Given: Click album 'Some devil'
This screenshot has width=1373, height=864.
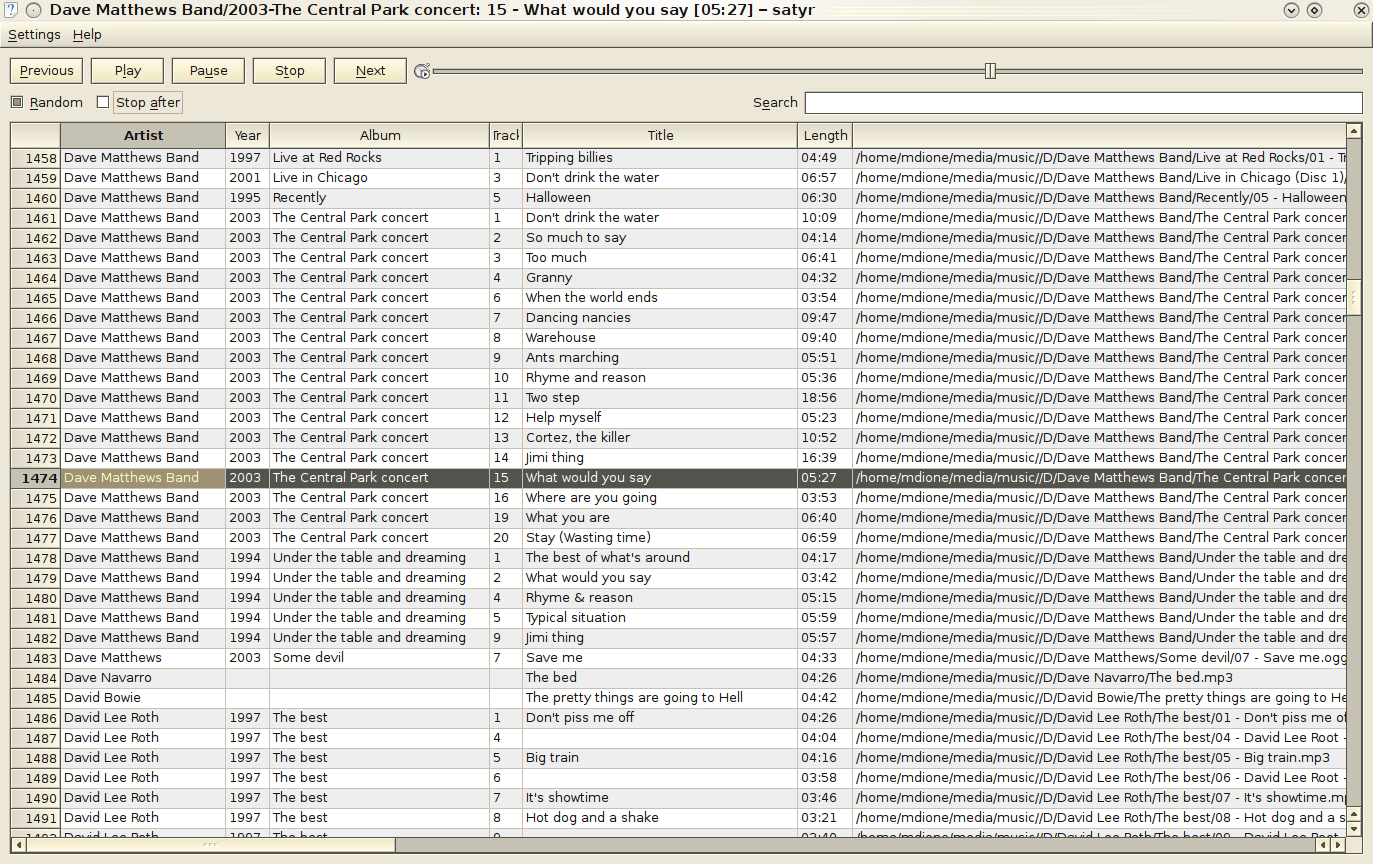Looking at the screenshot, I should [x=308, y=658].
